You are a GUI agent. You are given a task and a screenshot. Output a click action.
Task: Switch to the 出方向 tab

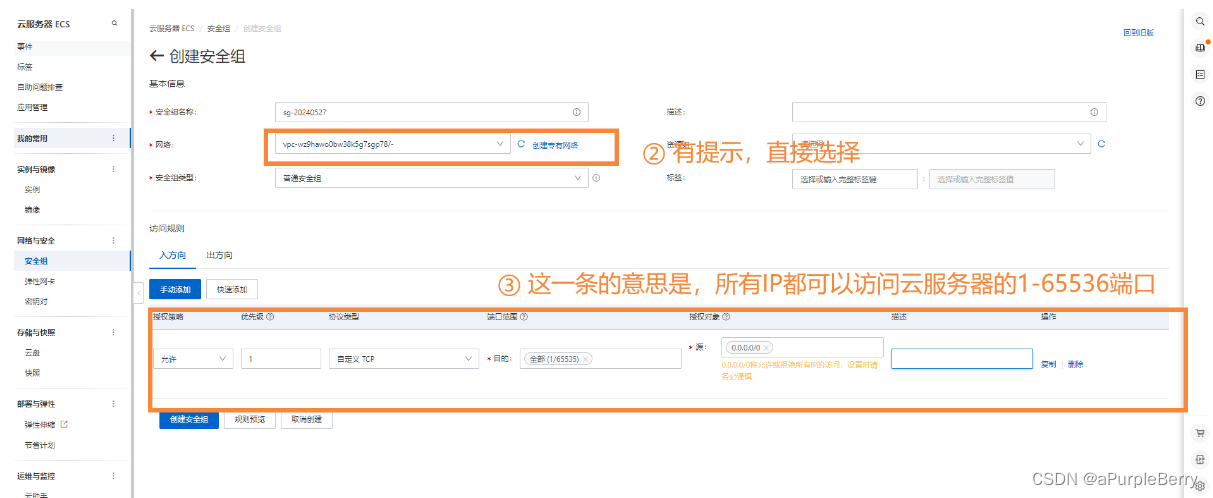pyautogui.click(x=219, y=256)
